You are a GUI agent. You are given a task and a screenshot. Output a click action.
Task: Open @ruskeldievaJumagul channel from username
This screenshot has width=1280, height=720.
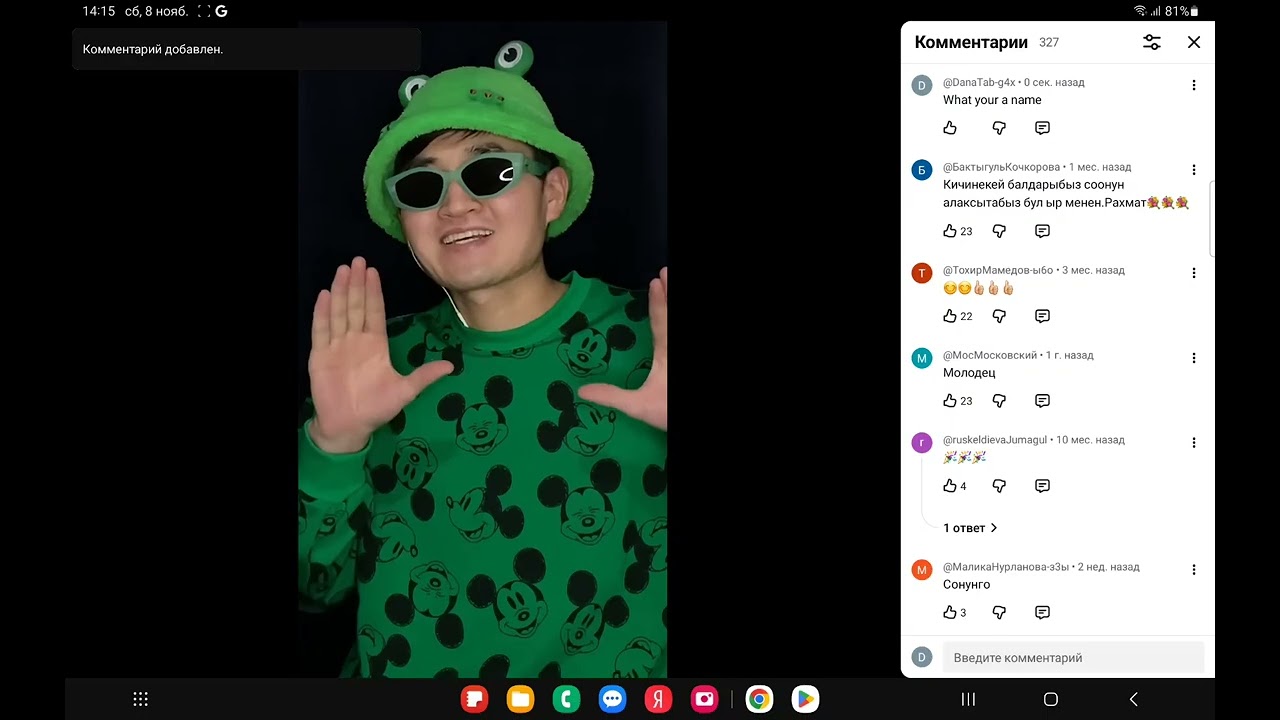995,440
